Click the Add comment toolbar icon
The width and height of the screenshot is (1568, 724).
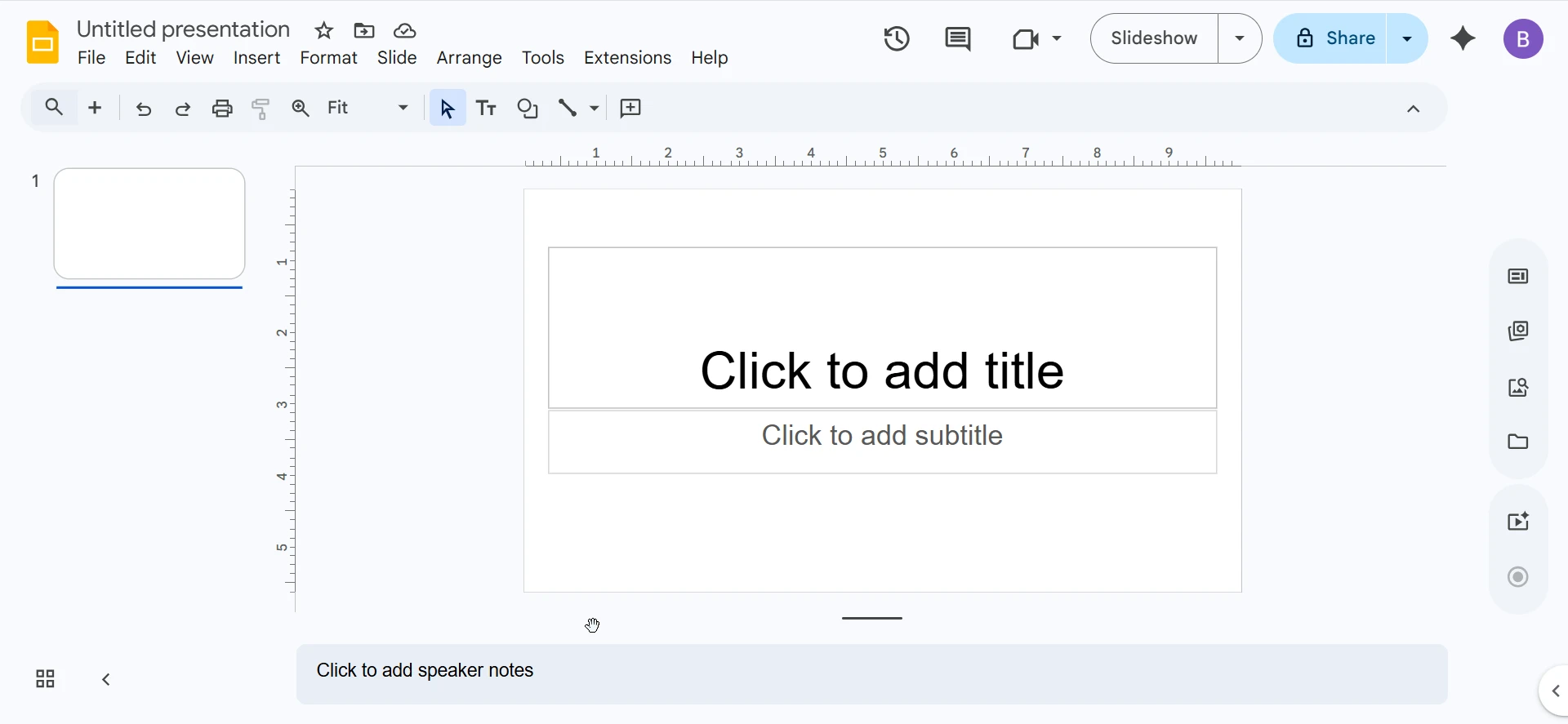pos(630,108)
